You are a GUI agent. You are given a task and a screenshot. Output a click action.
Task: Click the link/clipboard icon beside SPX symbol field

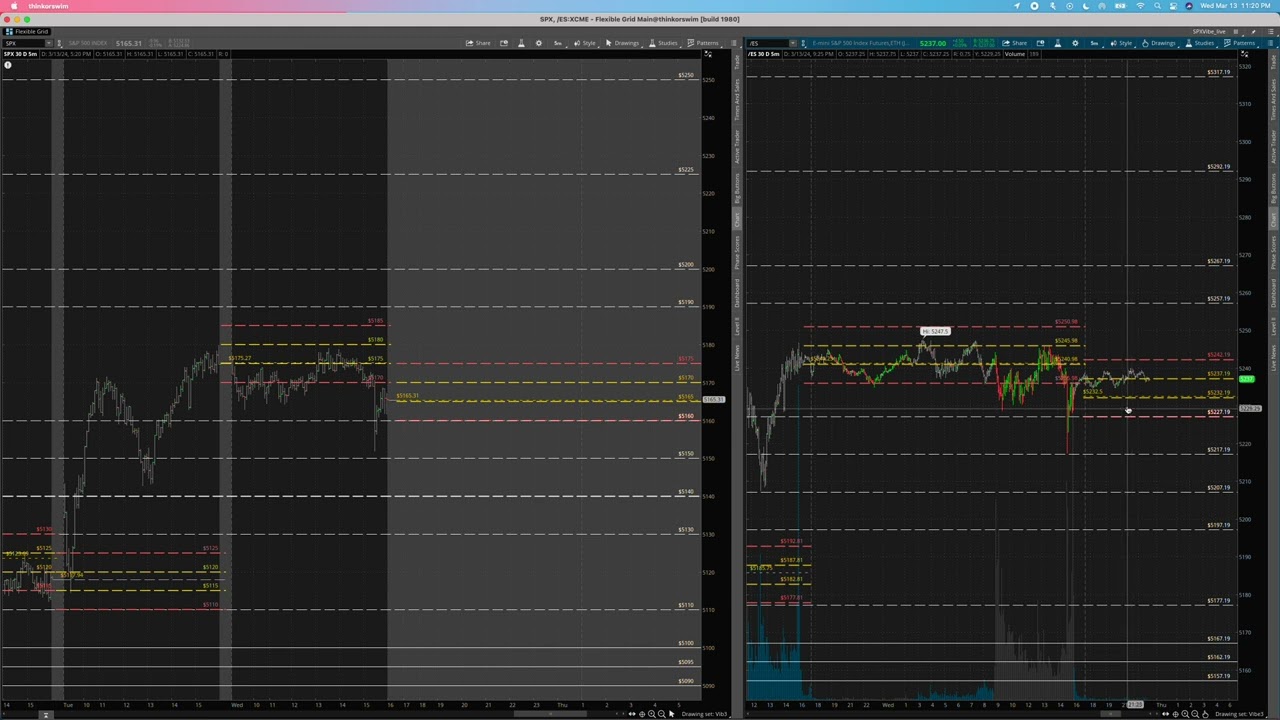[x=60, y=44]
